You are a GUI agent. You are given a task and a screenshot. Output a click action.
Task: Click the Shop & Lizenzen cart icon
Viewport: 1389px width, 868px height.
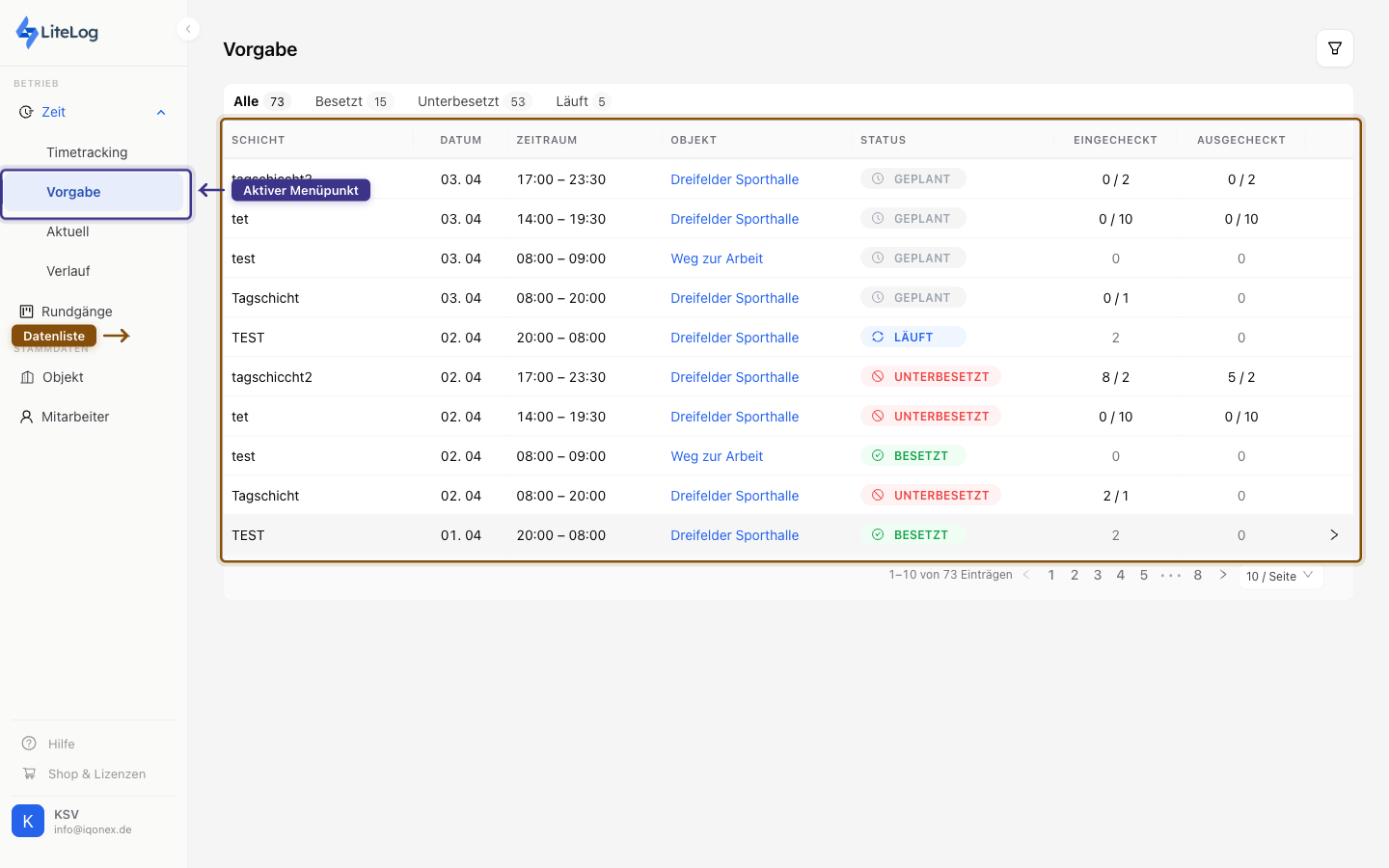click(29, 773)
